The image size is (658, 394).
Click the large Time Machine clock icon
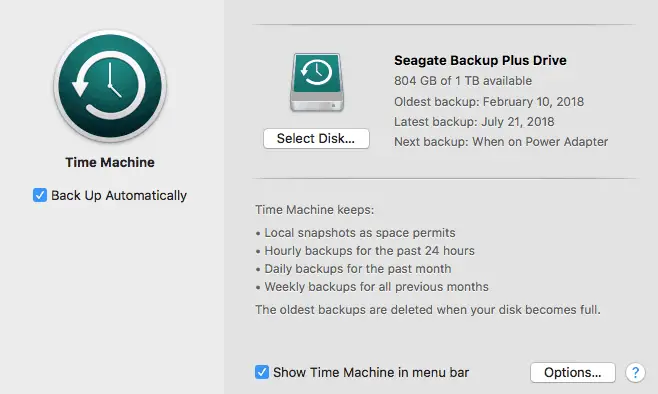110,86
